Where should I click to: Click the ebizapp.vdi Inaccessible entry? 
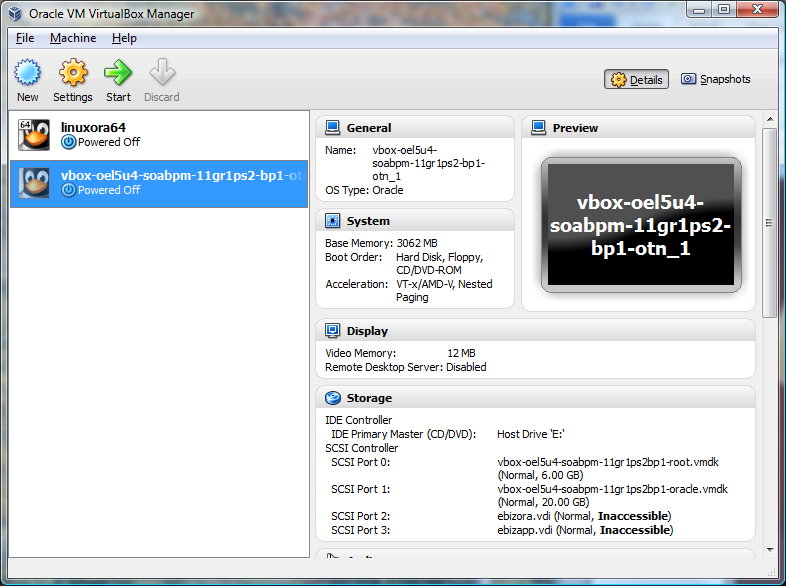585,530
